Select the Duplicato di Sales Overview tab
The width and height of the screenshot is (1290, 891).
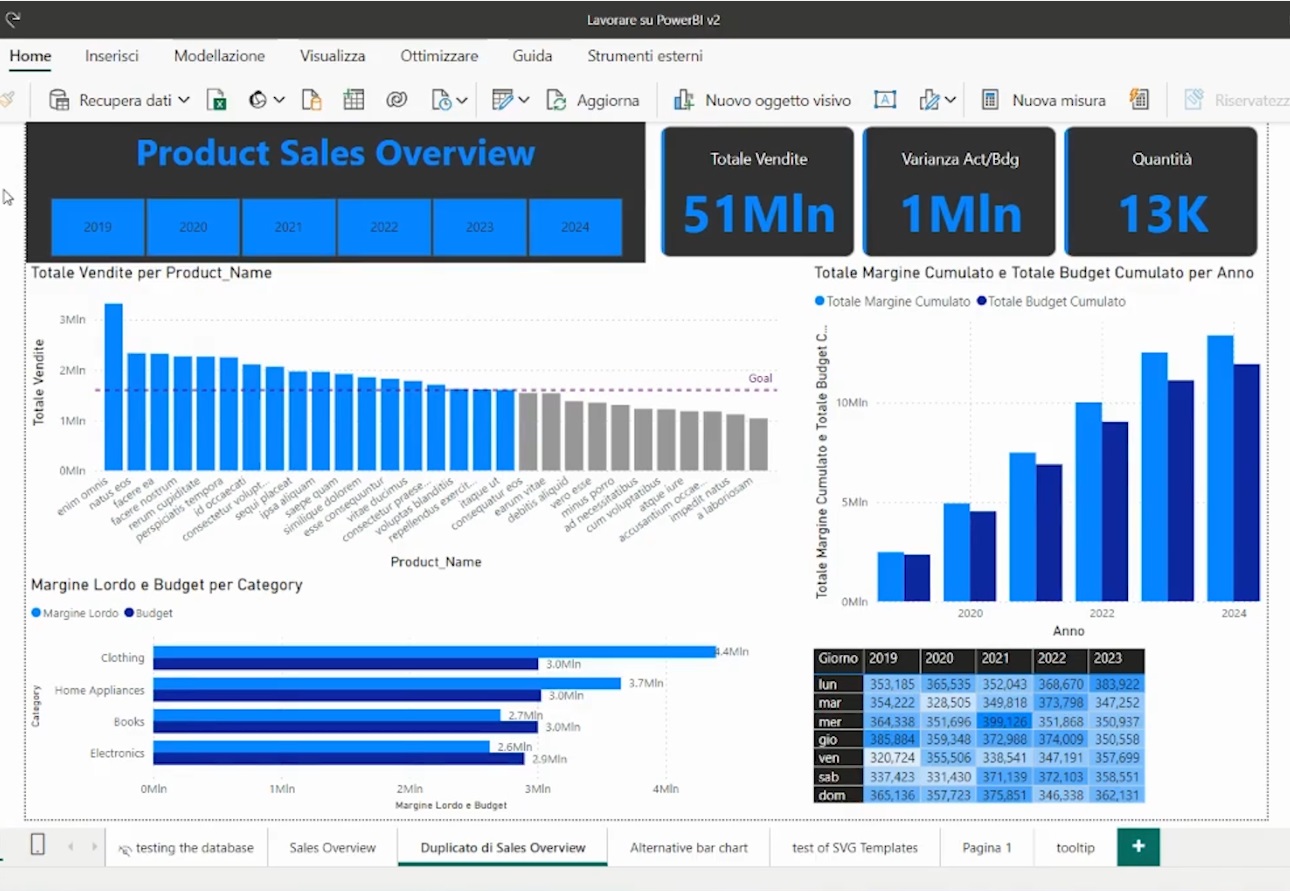503,847
